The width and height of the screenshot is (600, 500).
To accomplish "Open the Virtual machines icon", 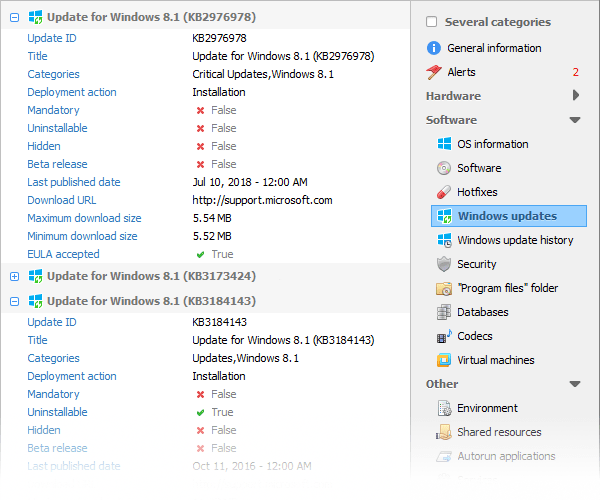I will [445, 360].
